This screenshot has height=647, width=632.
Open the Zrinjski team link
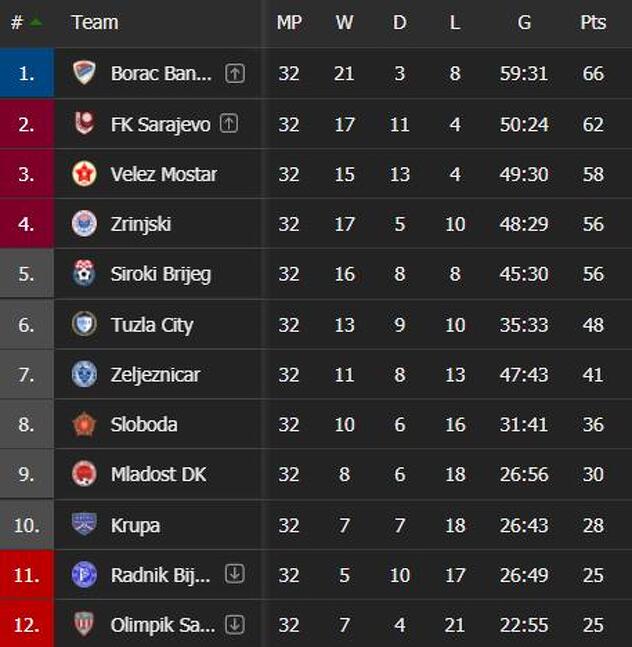coord(141,224)
